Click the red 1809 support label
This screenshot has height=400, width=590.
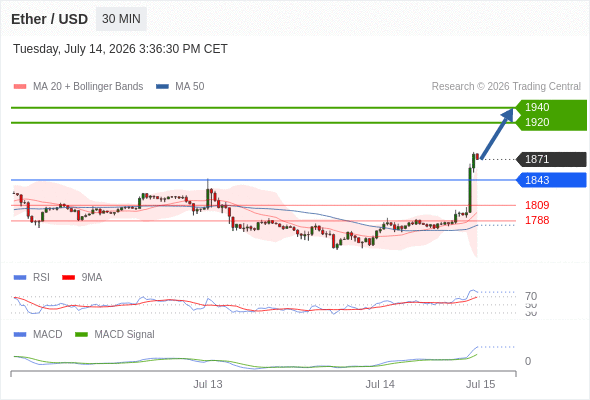tap(537, 205)
